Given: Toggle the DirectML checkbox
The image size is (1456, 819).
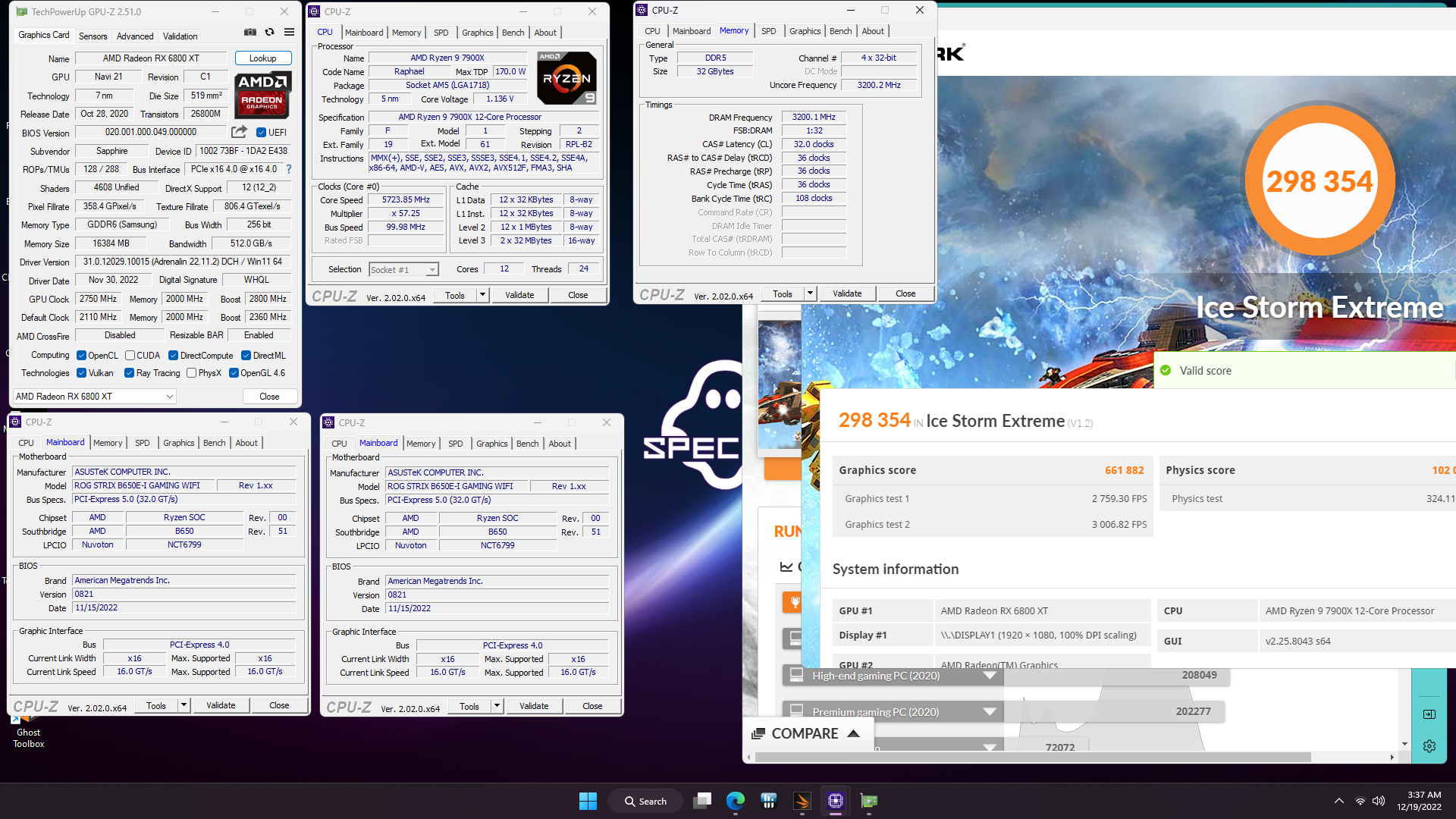Looking at the screenshot, I should click(246, 356).
